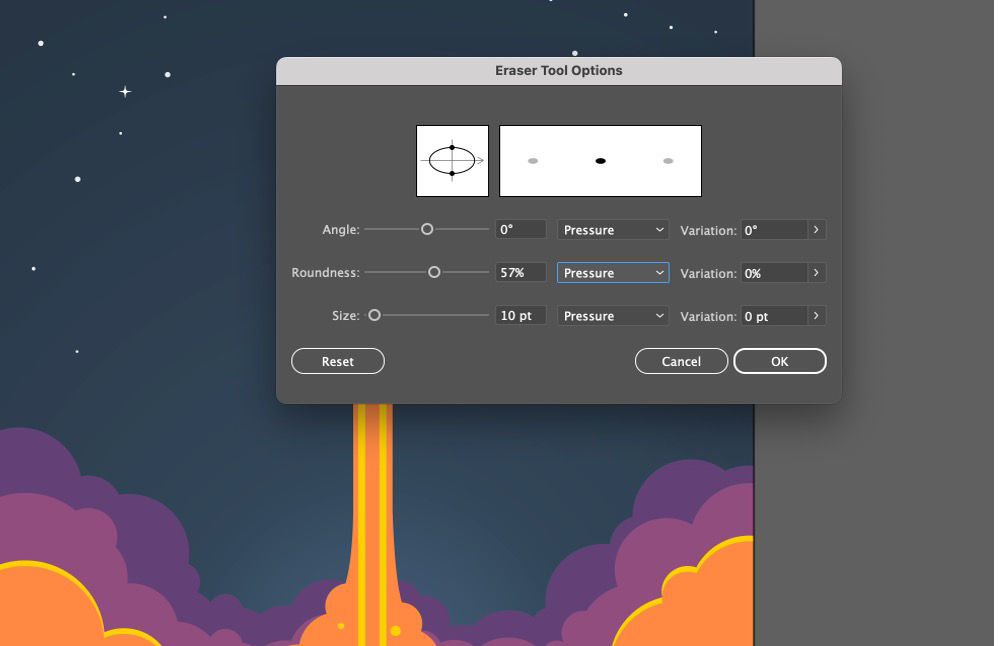This screenshot has height=646, width=1000.
Task: Click the Angle slider handle
Action: coord(427,229)
